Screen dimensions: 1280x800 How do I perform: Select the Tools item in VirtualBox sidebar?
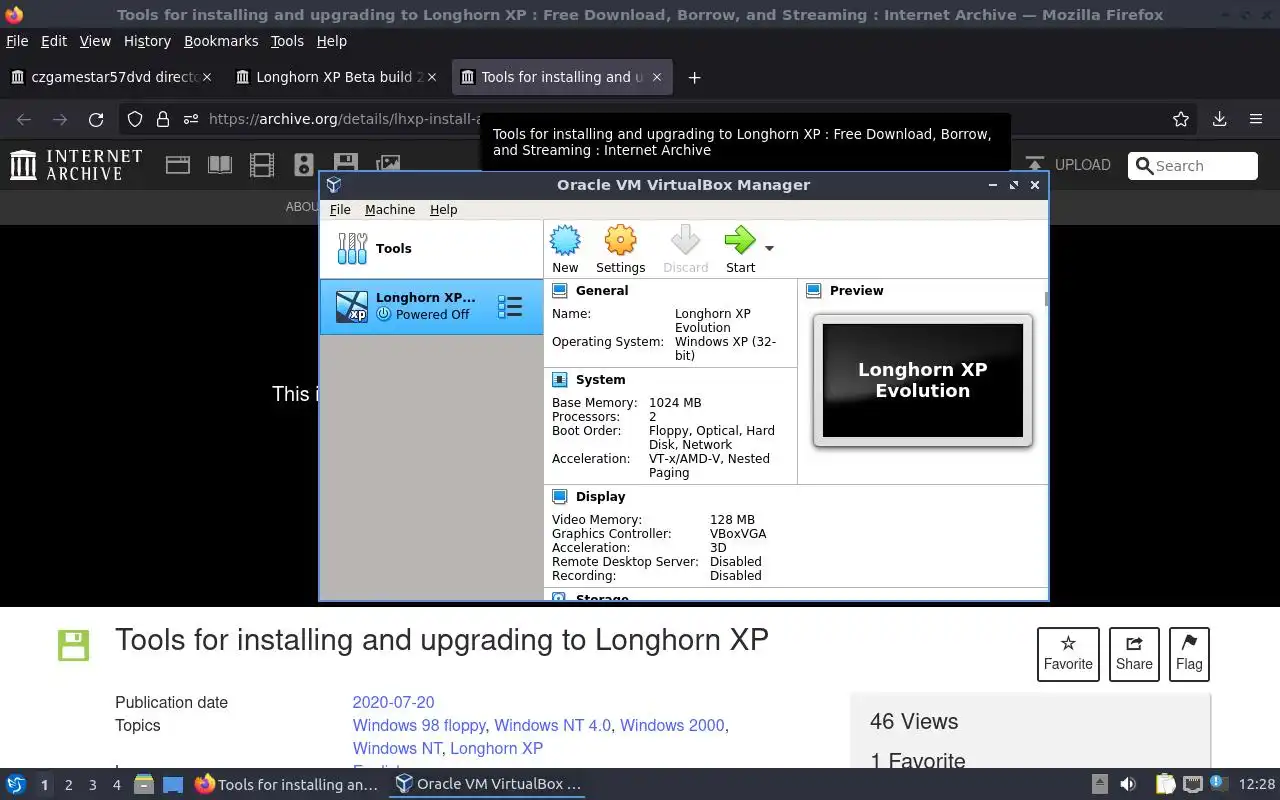pyautogui.click(x=431, y=249)
